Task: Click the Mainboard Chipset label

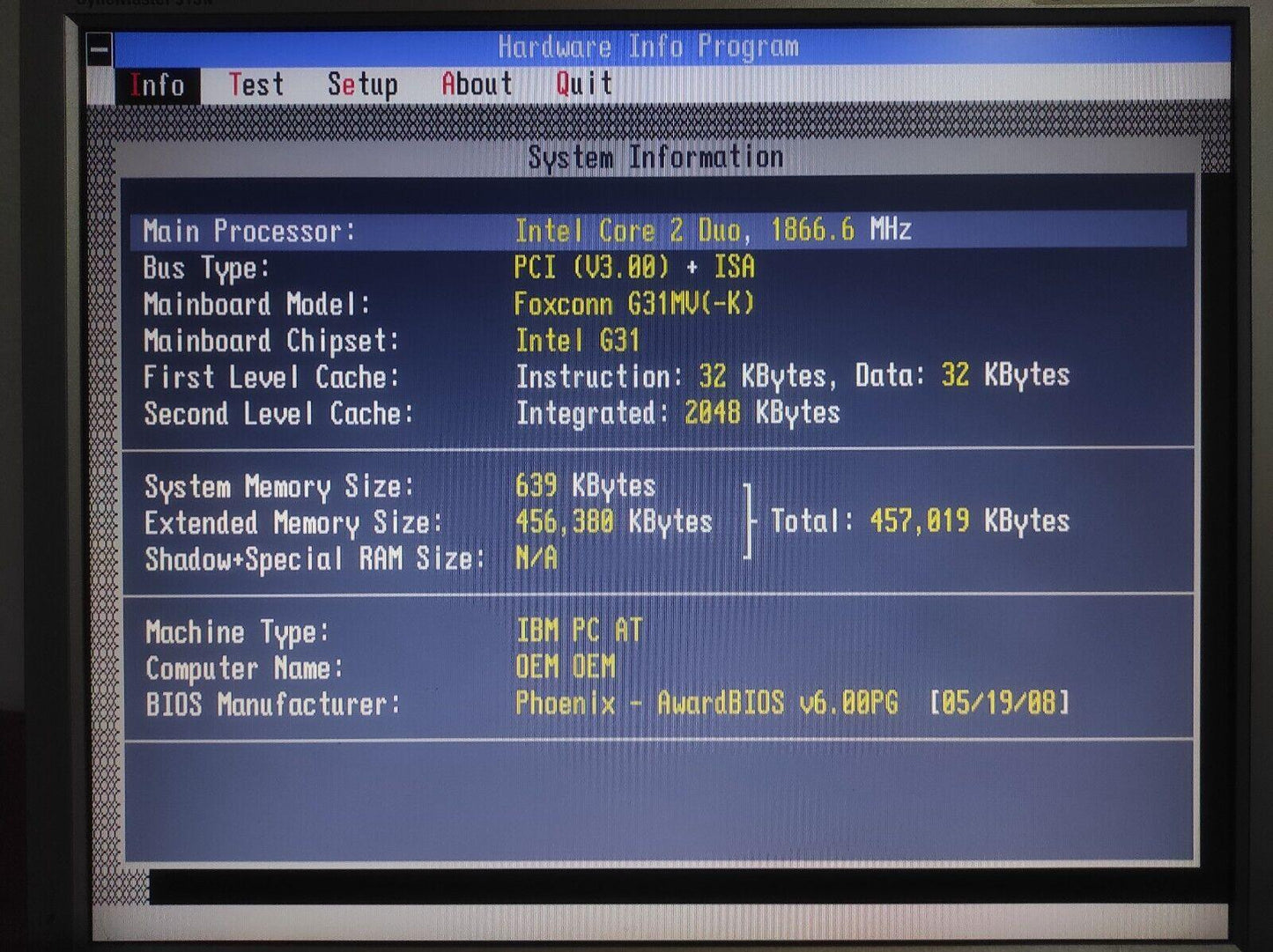Action: (x=271, y=341)
